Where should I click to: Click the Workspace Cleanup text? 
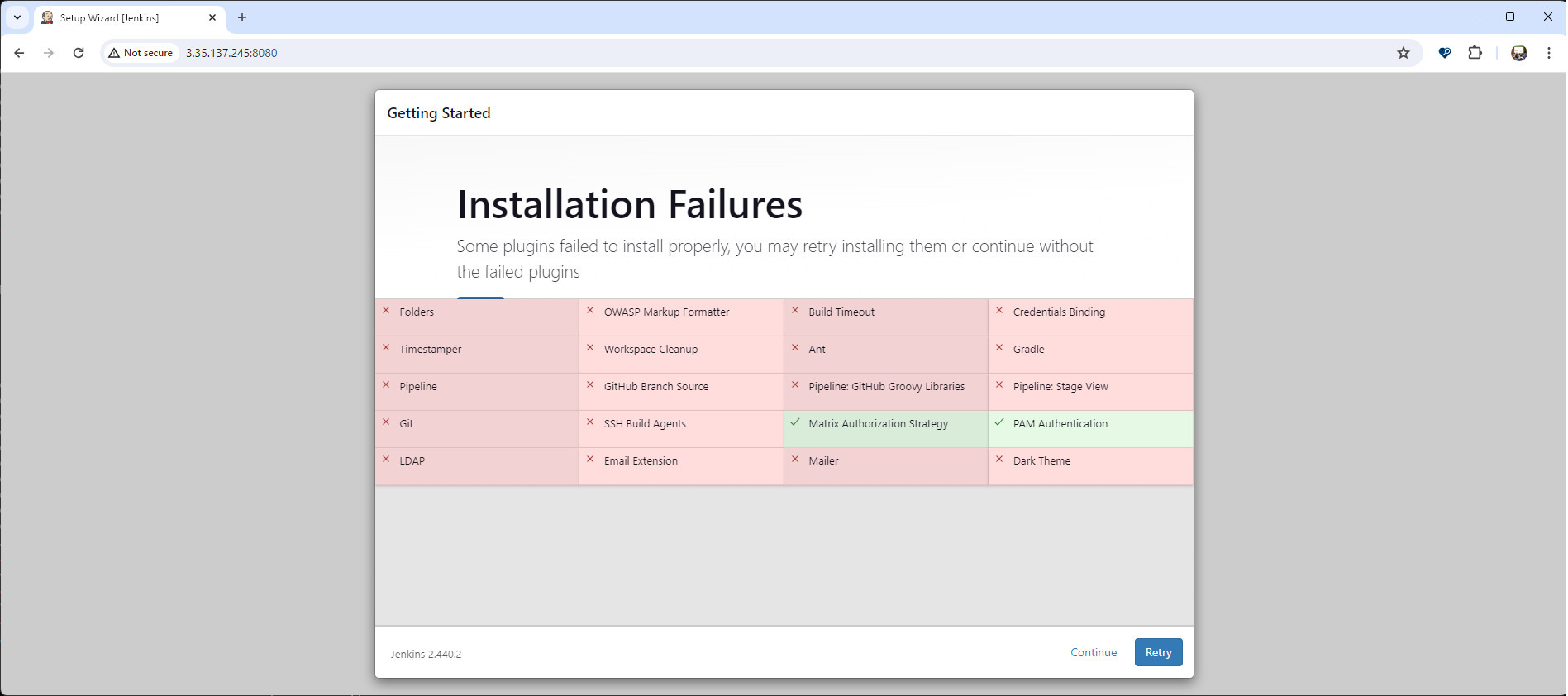tap(651, 350)
